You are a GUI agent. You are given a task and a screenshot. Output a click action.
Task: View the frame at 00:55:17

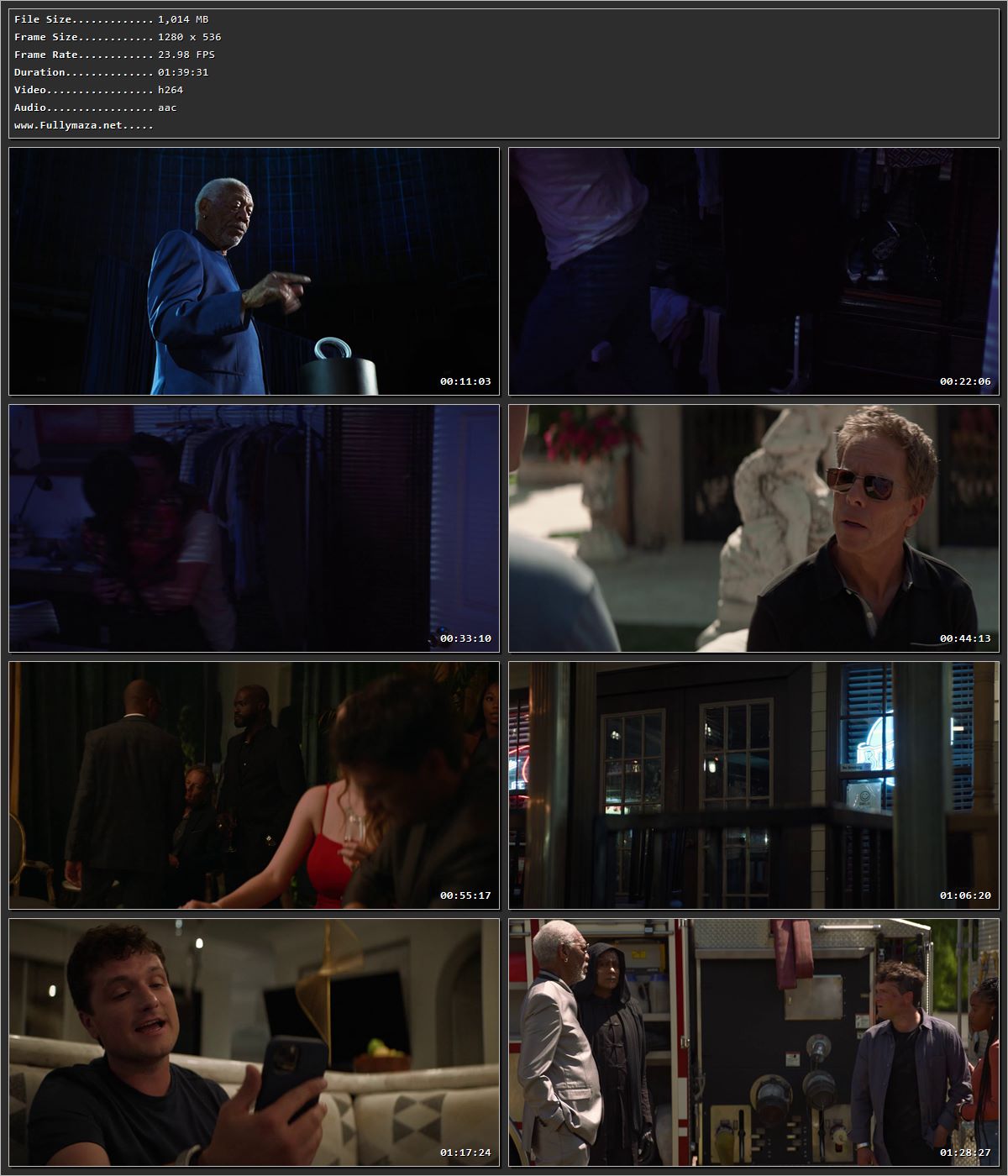click(x=255, y=785)
